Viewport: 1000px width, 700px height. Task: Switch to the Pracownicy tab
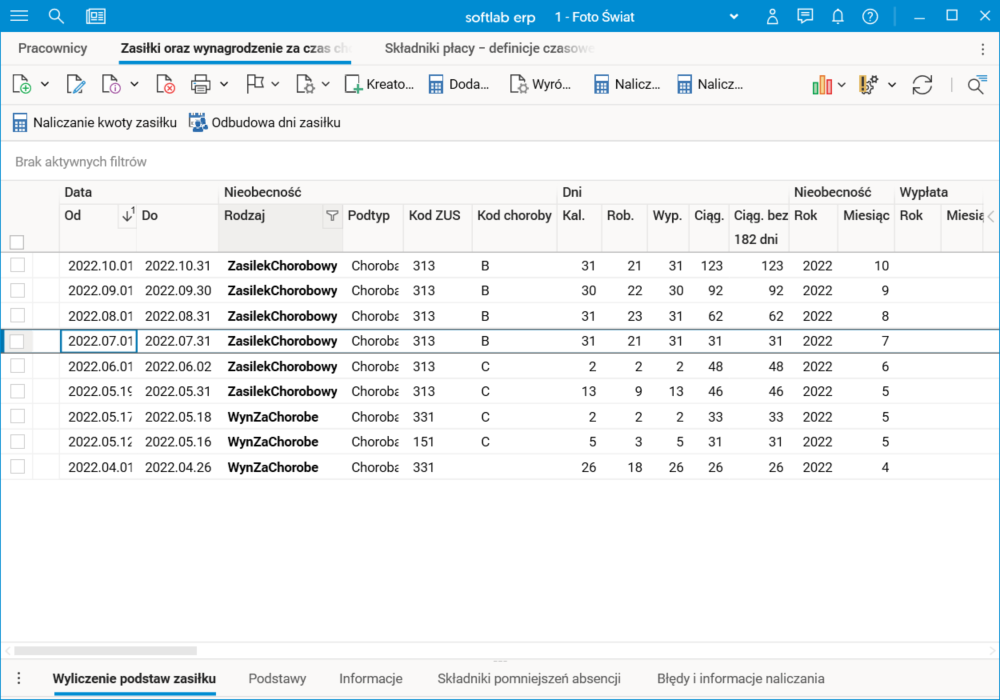click(53, 48)
